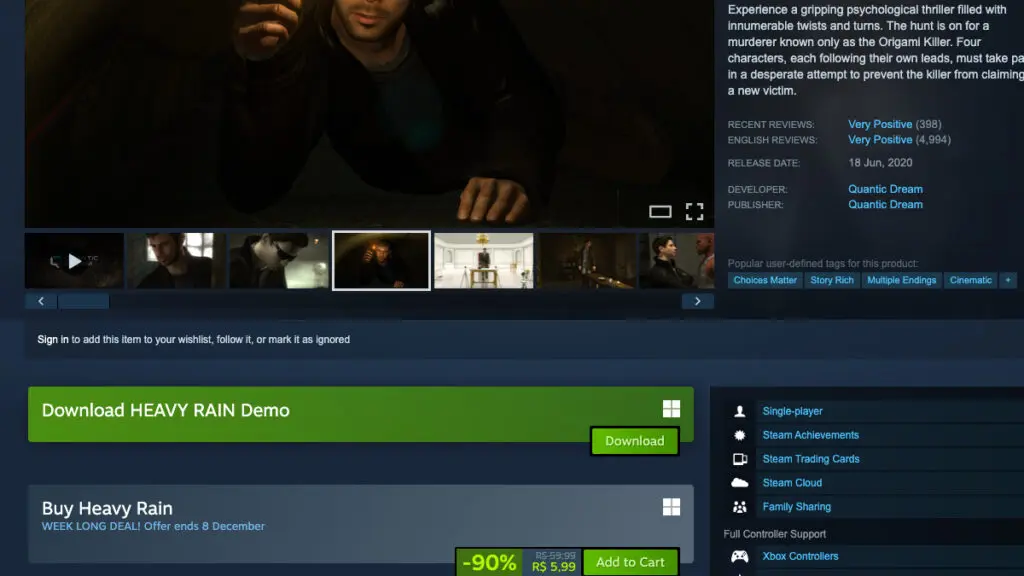1024x576 pixels.
Task: Click the Steam Cloud icon
Action: (739, 483)
